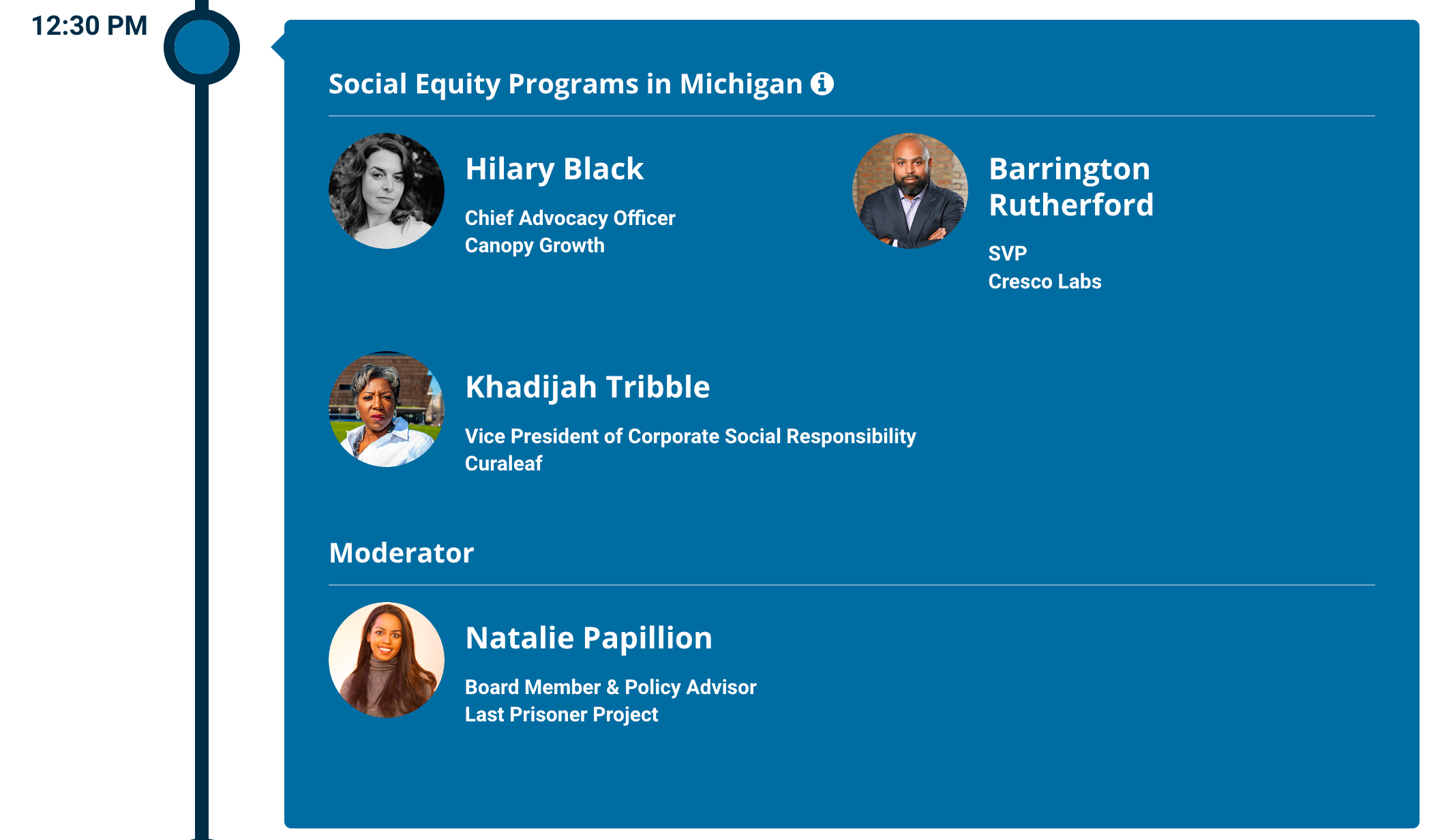
Task: Open Hilary Black's profile photo
Action: (387, 191)
